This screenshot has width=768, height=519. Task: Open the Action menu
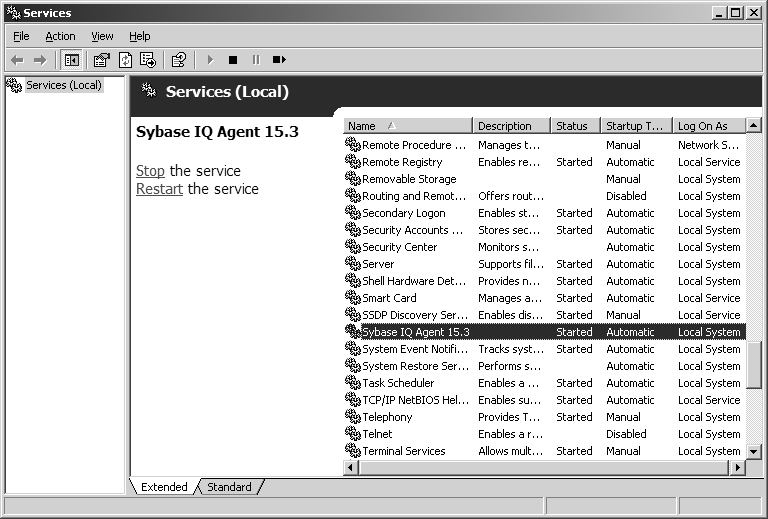point(60,36)
